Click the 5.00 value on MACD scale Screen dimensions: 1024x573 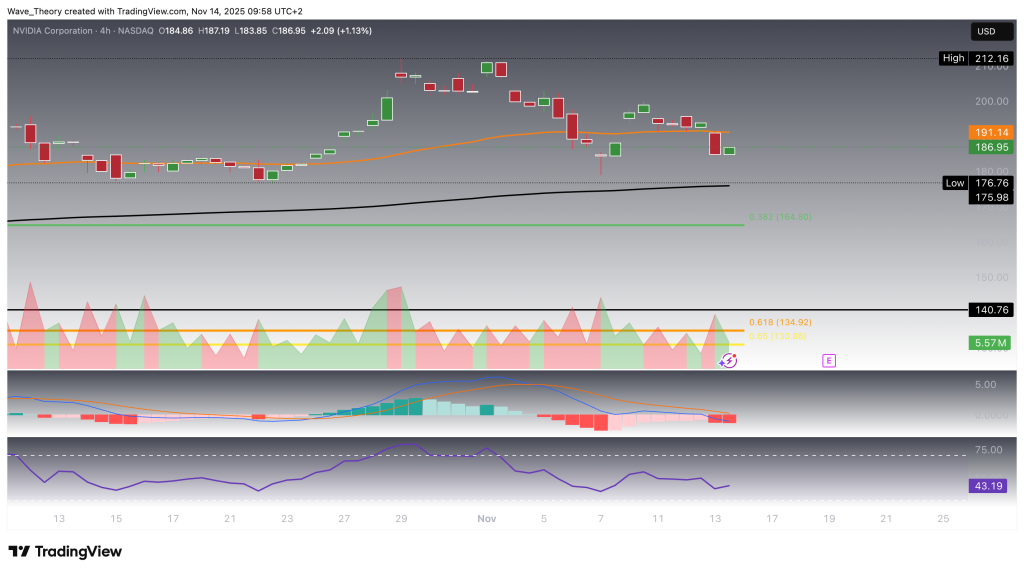(x=985, y=384)
